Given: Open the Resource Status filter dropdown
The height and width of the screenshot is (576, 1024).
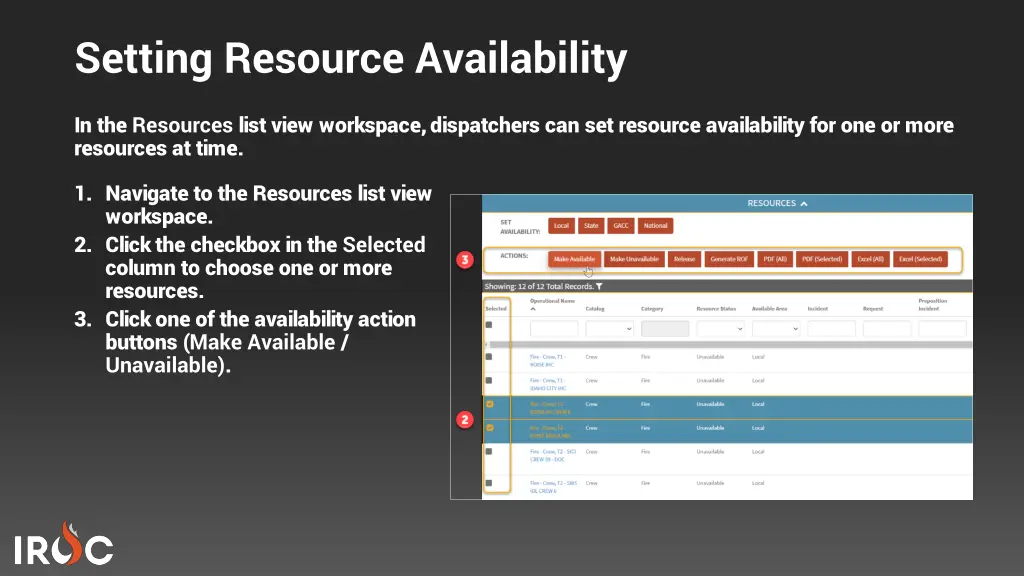Looking at the screenshot, I should pyautogui.click(x=720, y=328).
